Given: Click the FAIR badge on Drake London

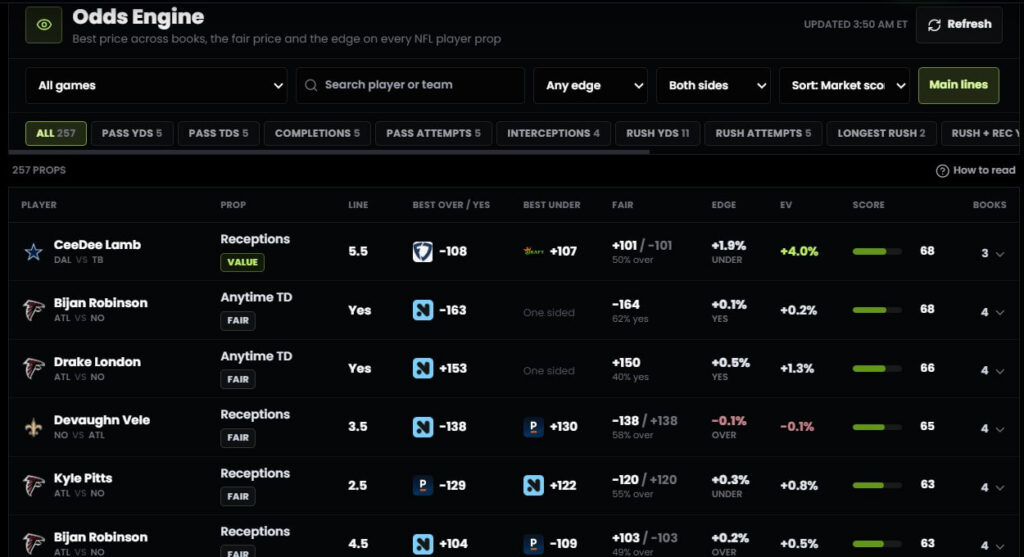Looking at the screenshot, I should point(238,379).
